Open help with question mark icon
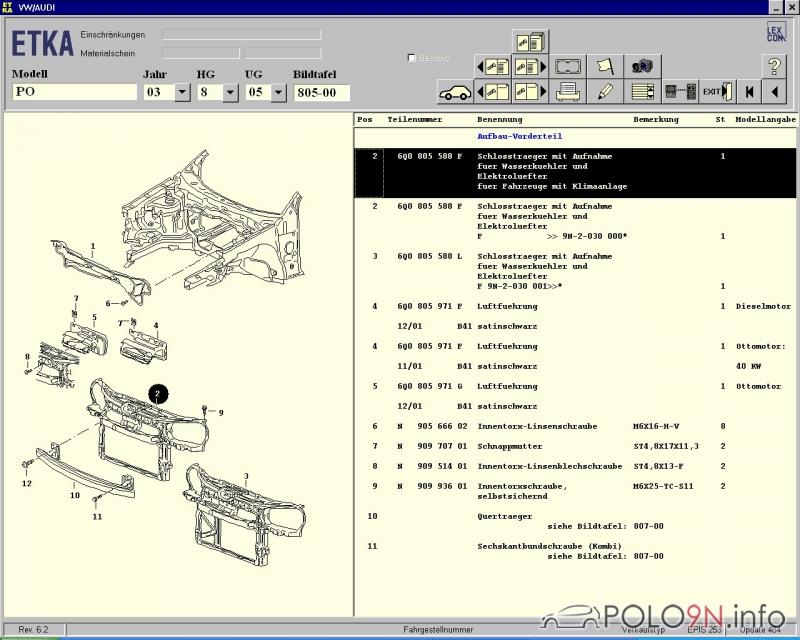 point(774,66)
